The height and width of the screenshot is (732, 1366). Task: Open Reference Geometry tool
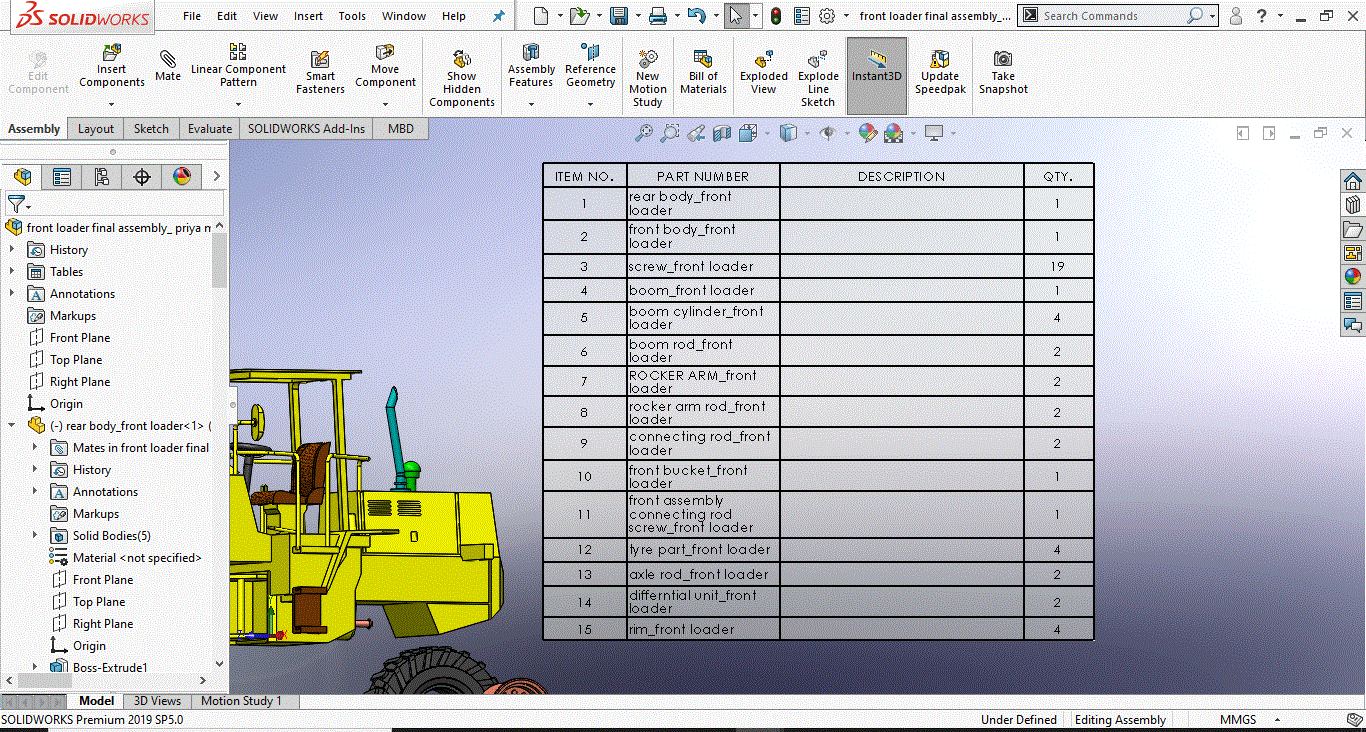point(590,66)
